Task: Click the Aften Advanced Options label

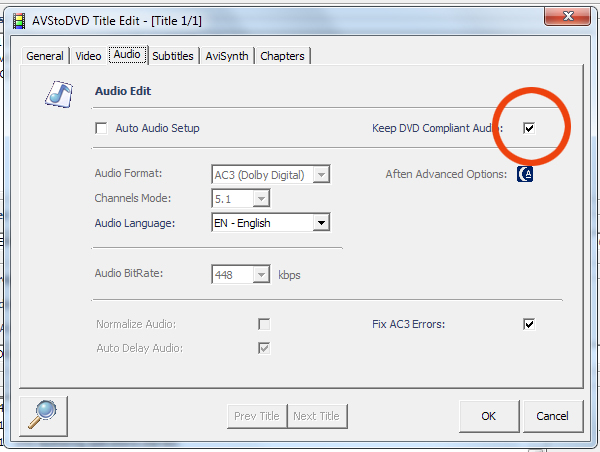Action: click(446, 174)
